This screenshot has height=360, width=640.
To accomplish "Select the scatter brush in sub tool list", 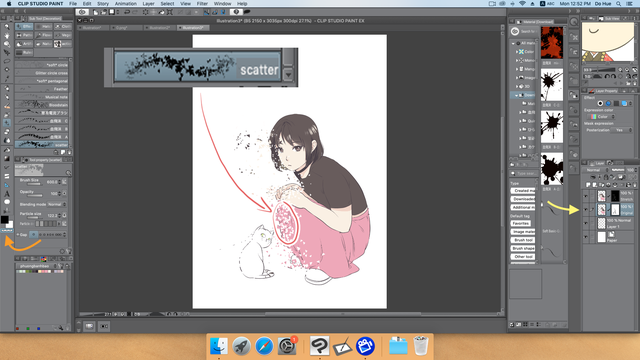I will coord(42,144).
